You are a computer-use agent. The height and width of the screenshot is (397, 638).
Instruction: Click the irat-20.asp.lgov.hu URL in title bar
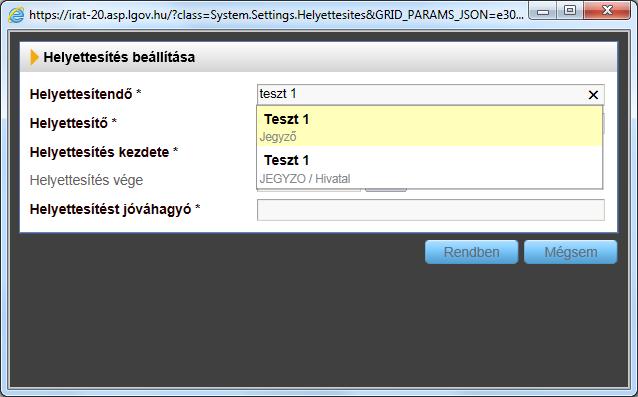pos(276,15)
